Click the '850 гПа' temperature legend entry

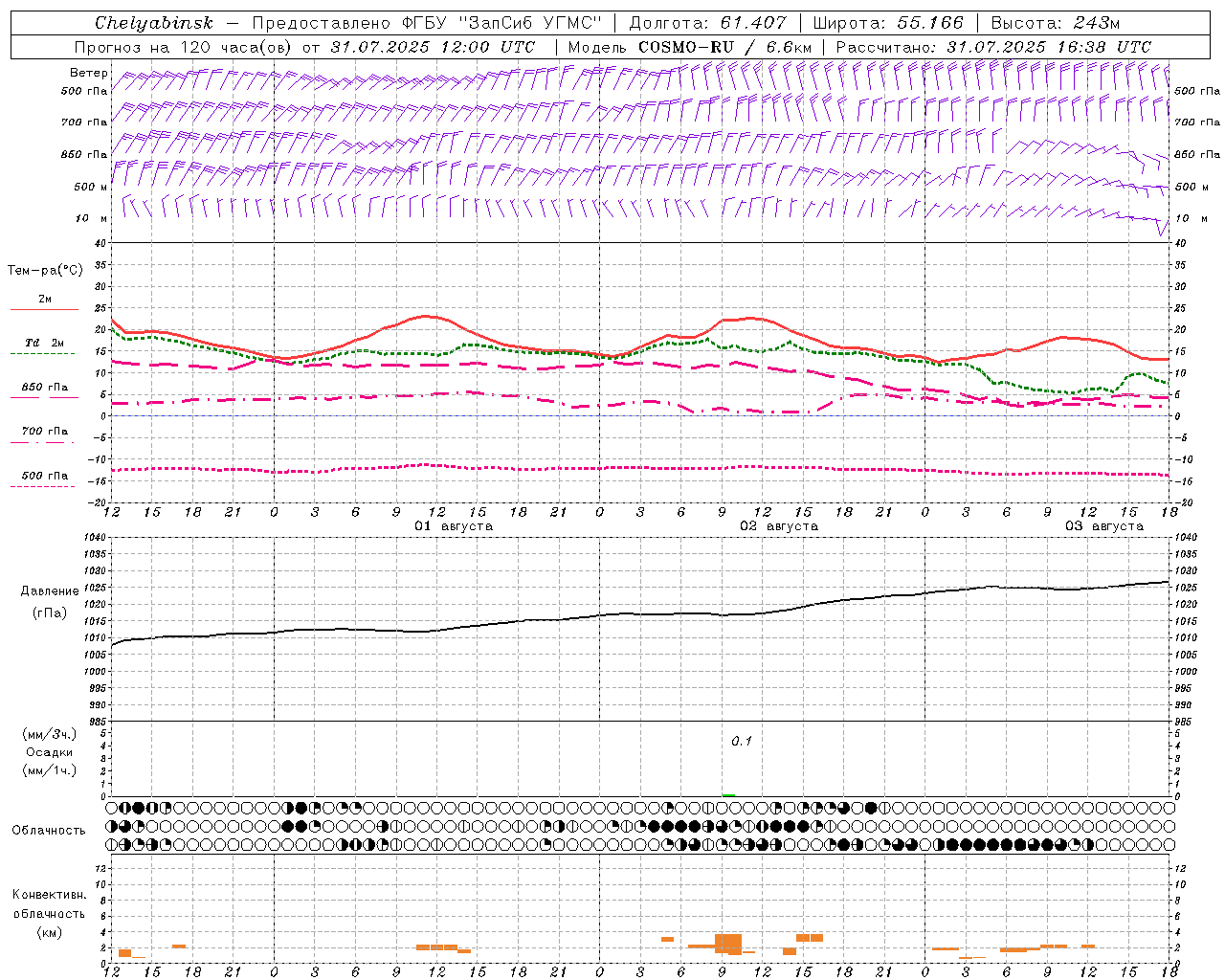(45, 388)
